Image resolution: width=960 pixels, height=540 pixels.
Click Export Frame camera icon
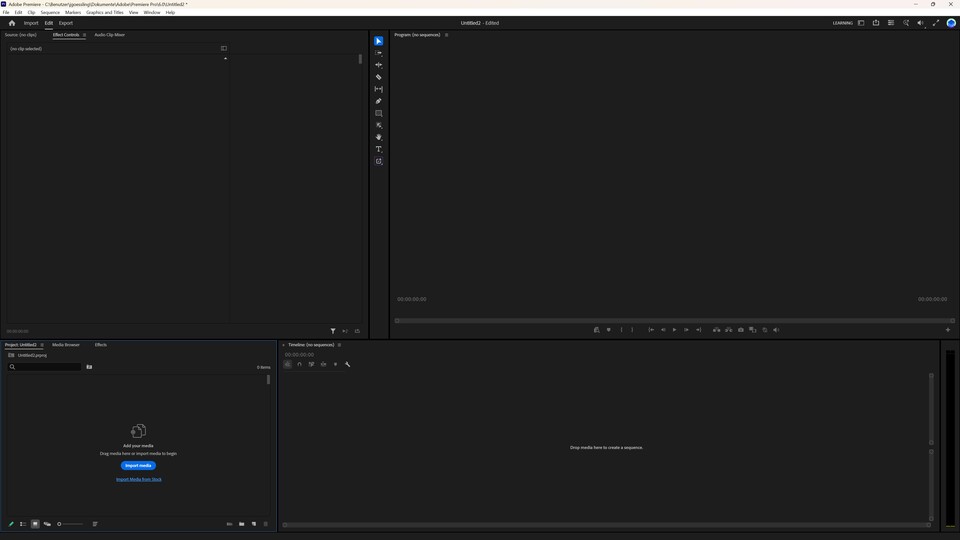click(x=741, y=330)
